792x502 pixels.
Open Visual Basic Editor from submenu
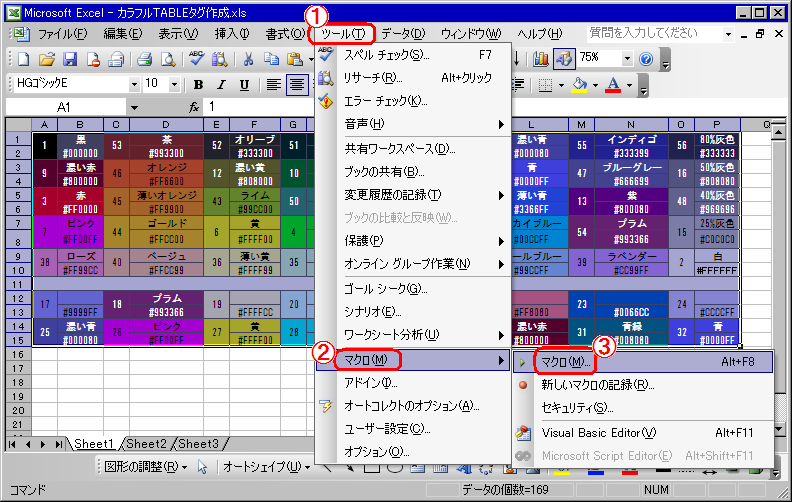click(x=598, y=433)
